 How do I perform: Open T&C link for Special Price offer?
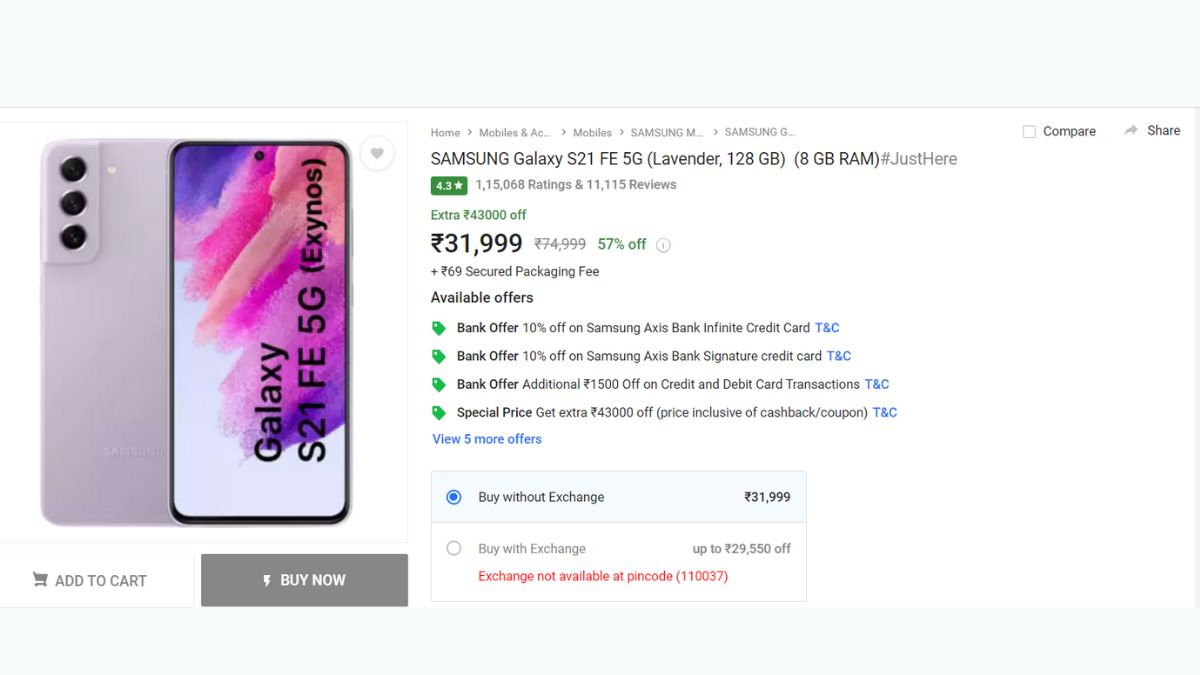click(885, 412)
